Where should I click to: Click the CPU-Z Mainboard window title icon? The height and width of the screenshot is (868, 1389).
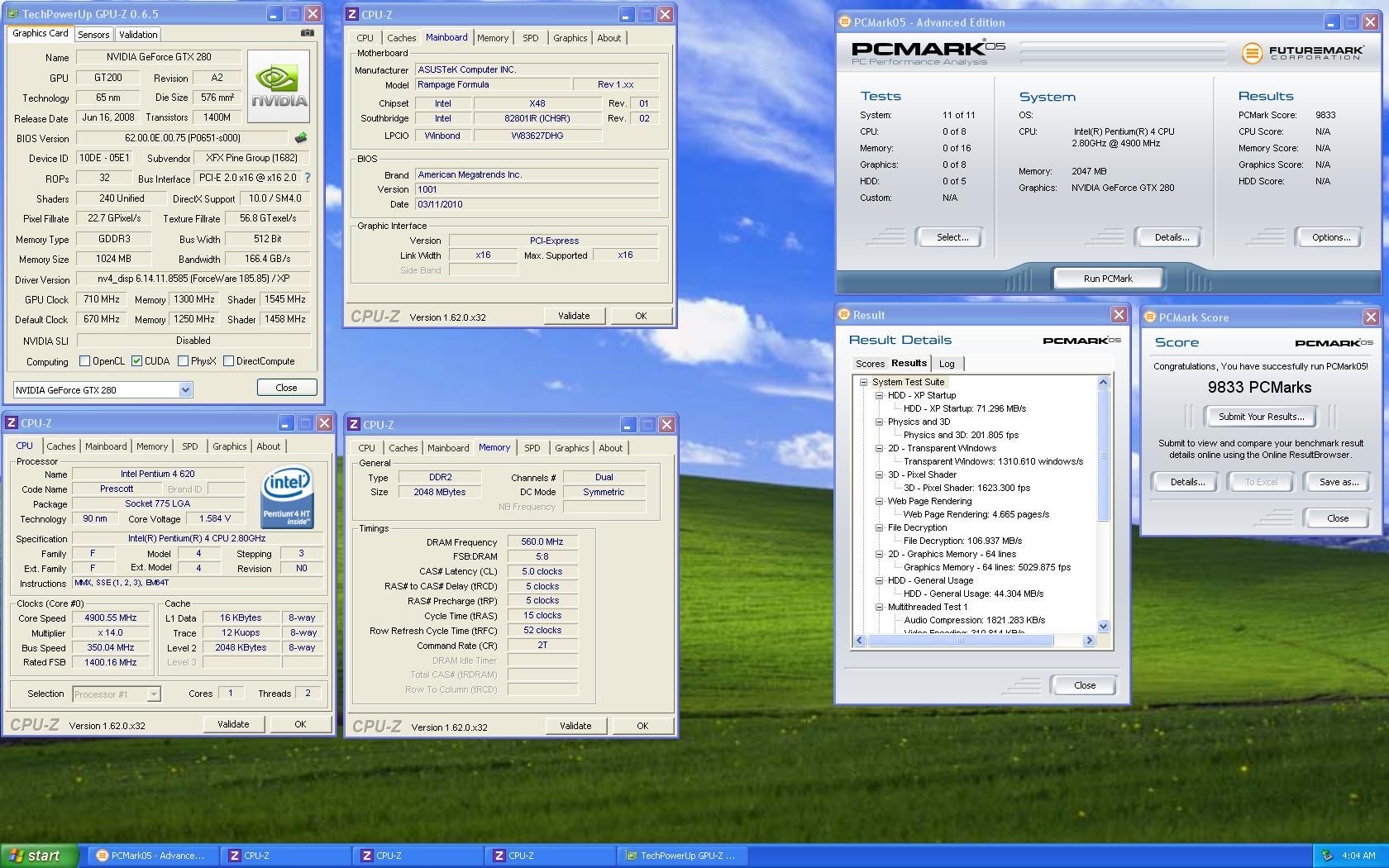pyautogui.click(x=353, y=14)
